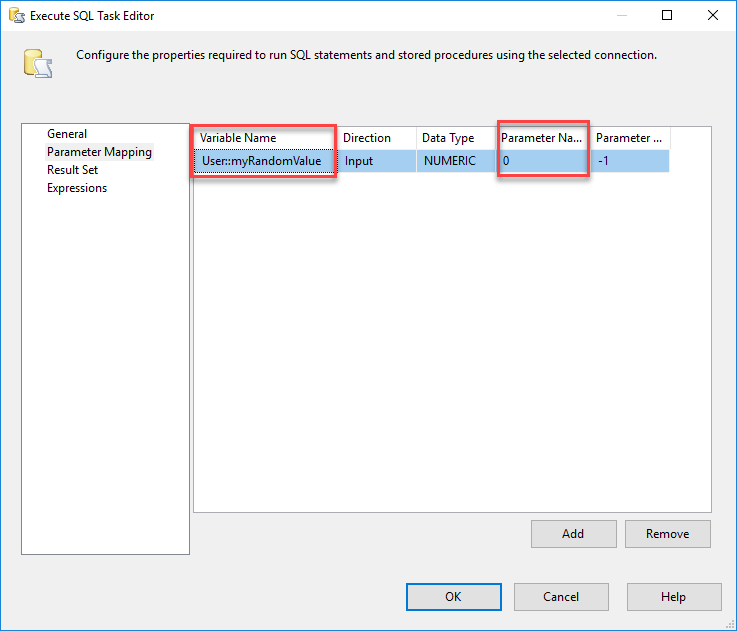Click the Parameter Size column header
This screenshot has width=737, height=631.
(x=629, y=138)
